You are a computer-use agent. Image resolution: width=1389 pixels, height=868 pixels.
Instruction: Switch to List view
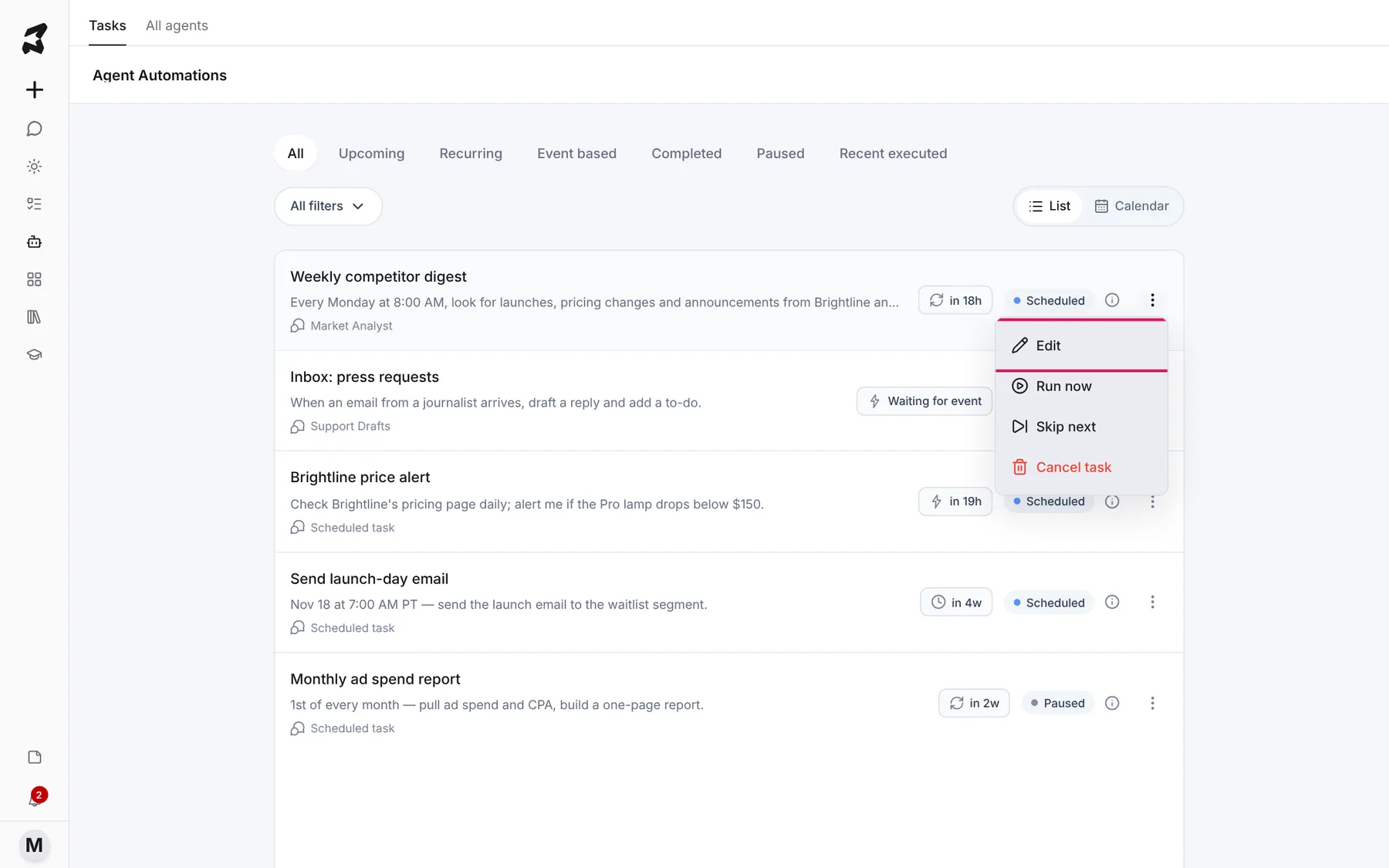tap(1049, 206)
